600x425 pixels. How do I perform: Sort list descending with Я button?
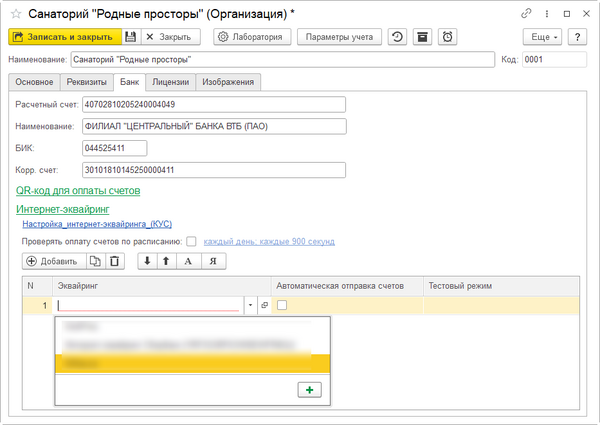click(214, 261)
